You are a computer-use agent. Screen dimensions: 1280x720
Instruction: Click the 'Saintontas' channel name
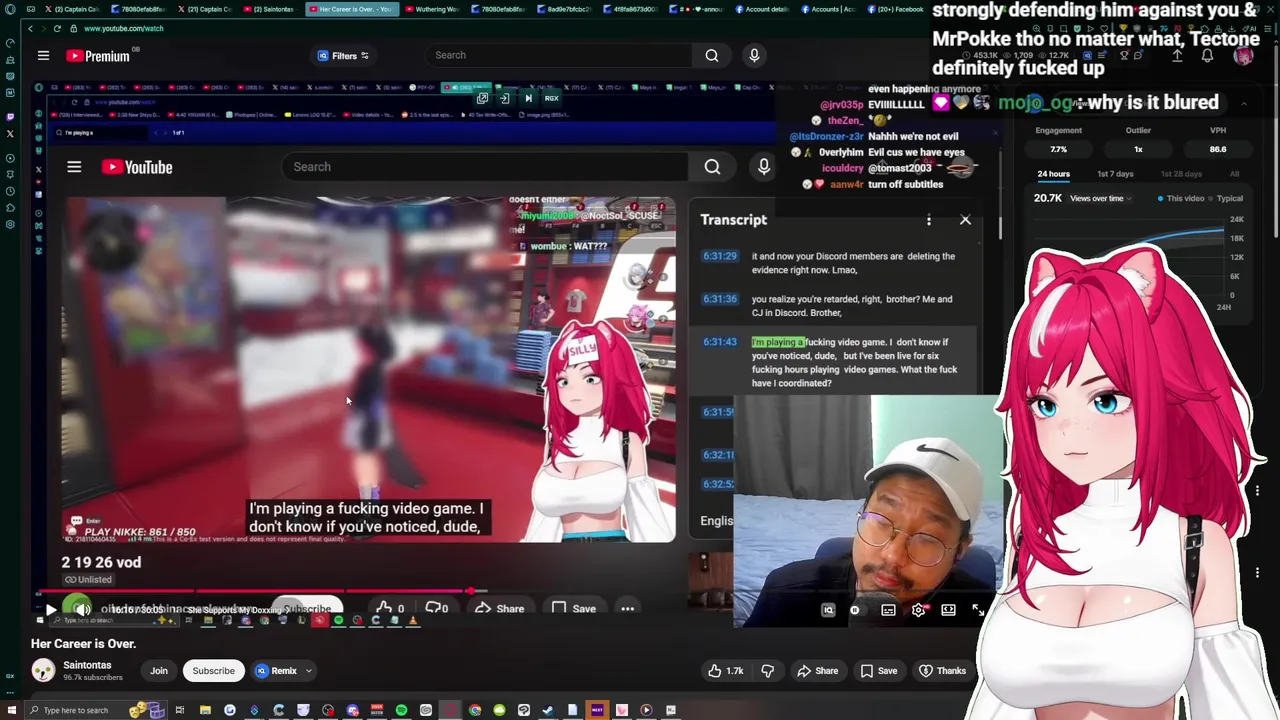87,665
